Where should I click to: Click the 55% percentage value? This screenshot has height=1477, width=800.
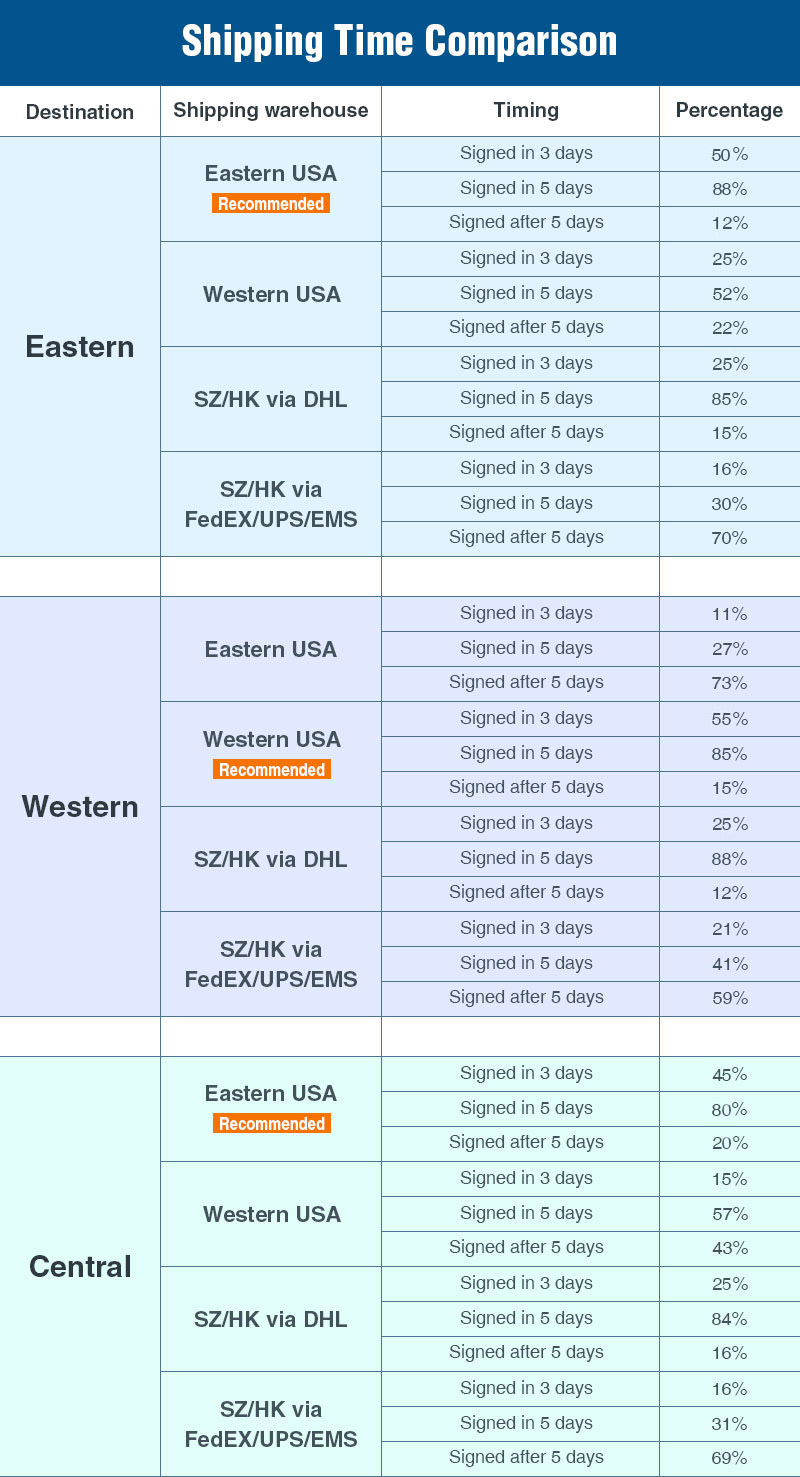click(x=730, y=719)
